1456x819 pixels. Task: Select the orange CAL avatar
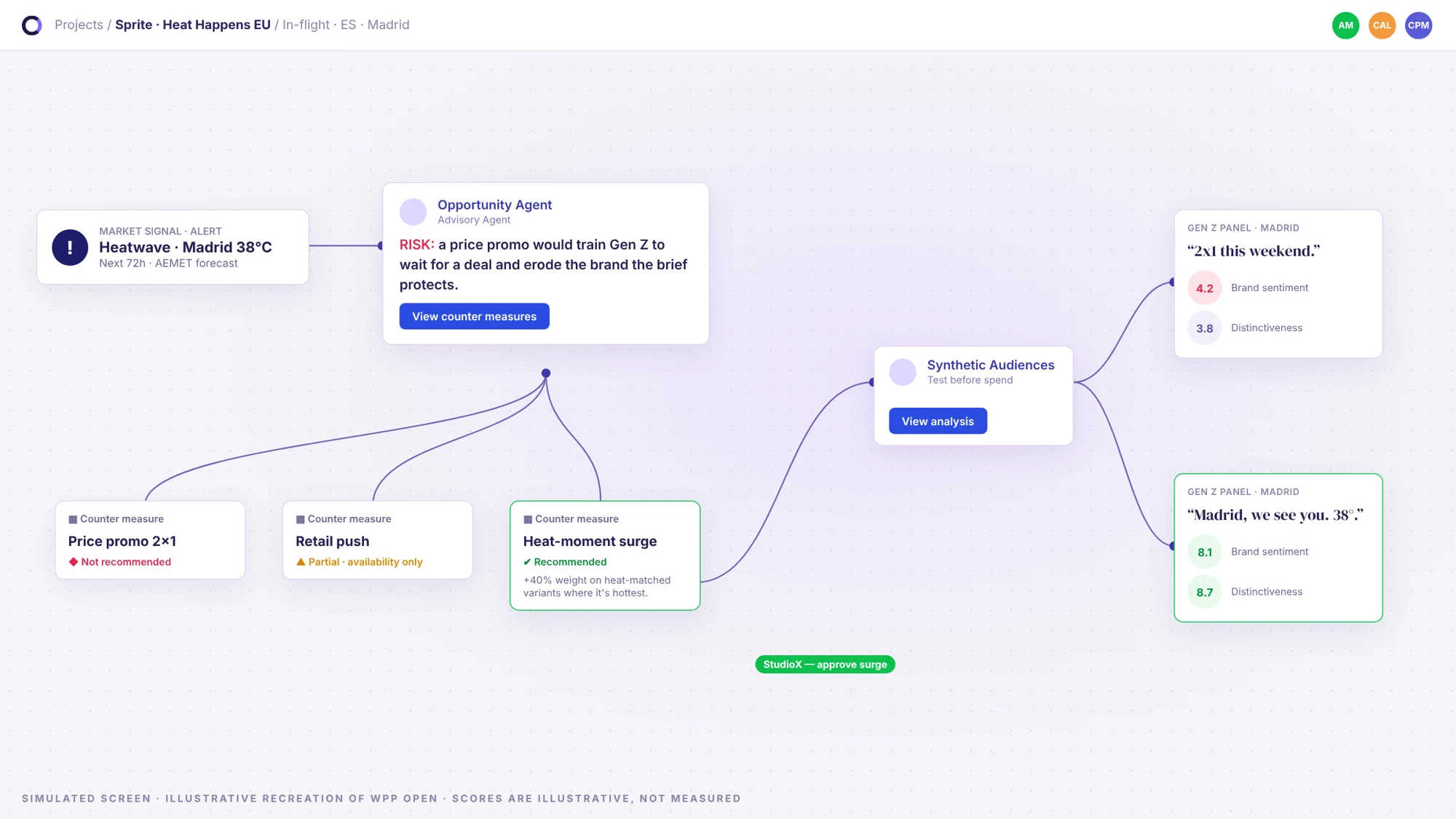pyautogui.click(x=1382, y=25)
